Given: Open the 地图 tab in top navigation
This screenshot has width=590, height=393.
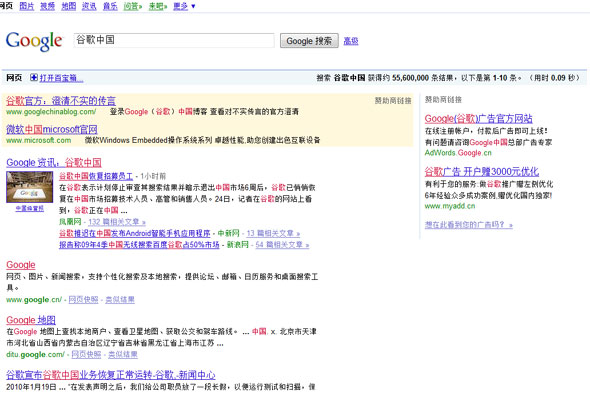Looking at the screenshot, I should (x=68, y=6).
